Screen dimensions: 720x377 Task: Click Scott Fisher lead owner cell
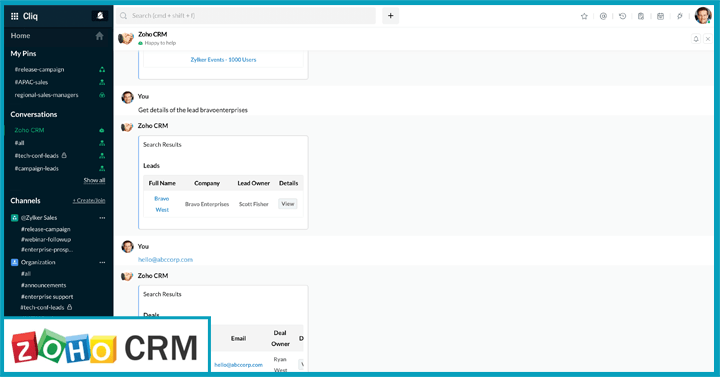click(253, 204)
